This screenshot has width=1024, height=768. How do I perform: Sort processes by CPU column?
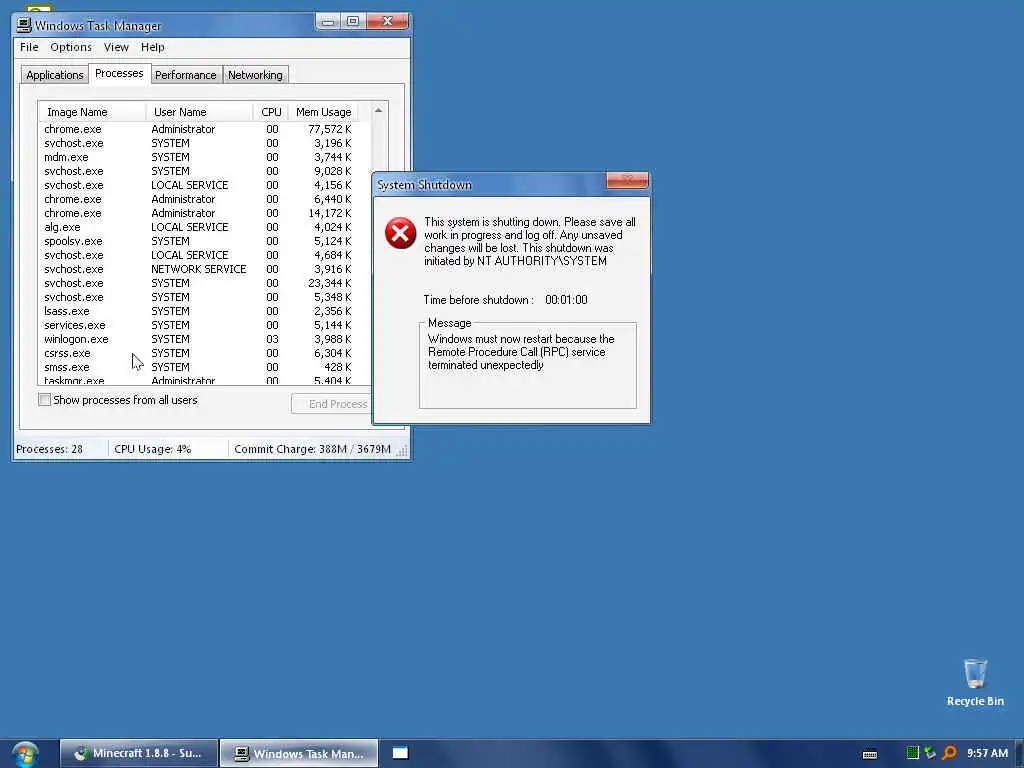[270, 112]
